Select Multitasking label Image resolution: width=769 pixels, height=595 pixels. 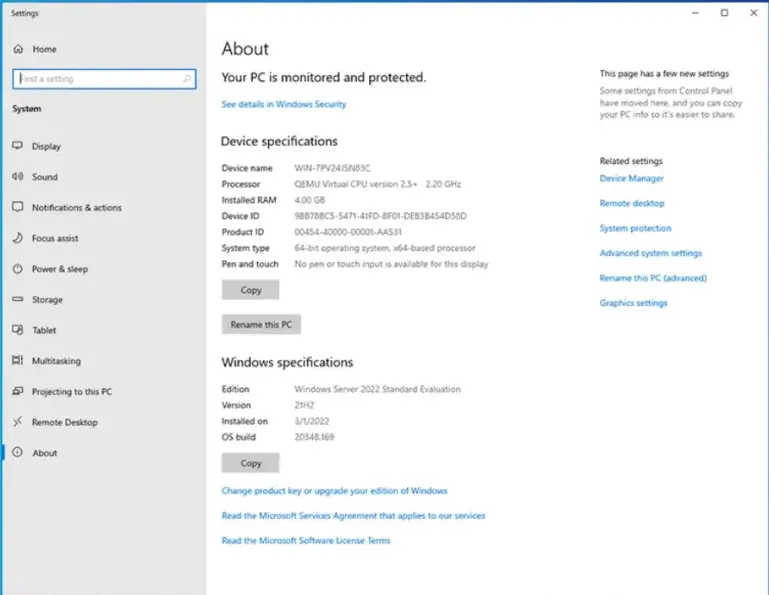coord(56,361)
